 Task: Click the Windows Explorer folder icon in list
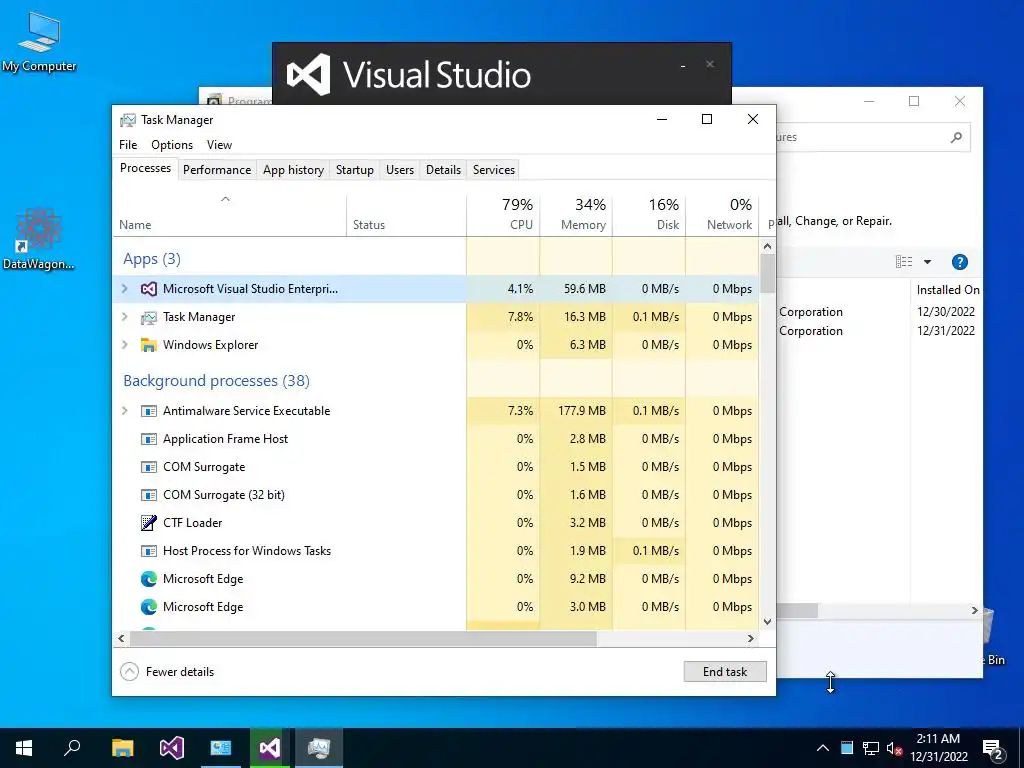(149, 345)
